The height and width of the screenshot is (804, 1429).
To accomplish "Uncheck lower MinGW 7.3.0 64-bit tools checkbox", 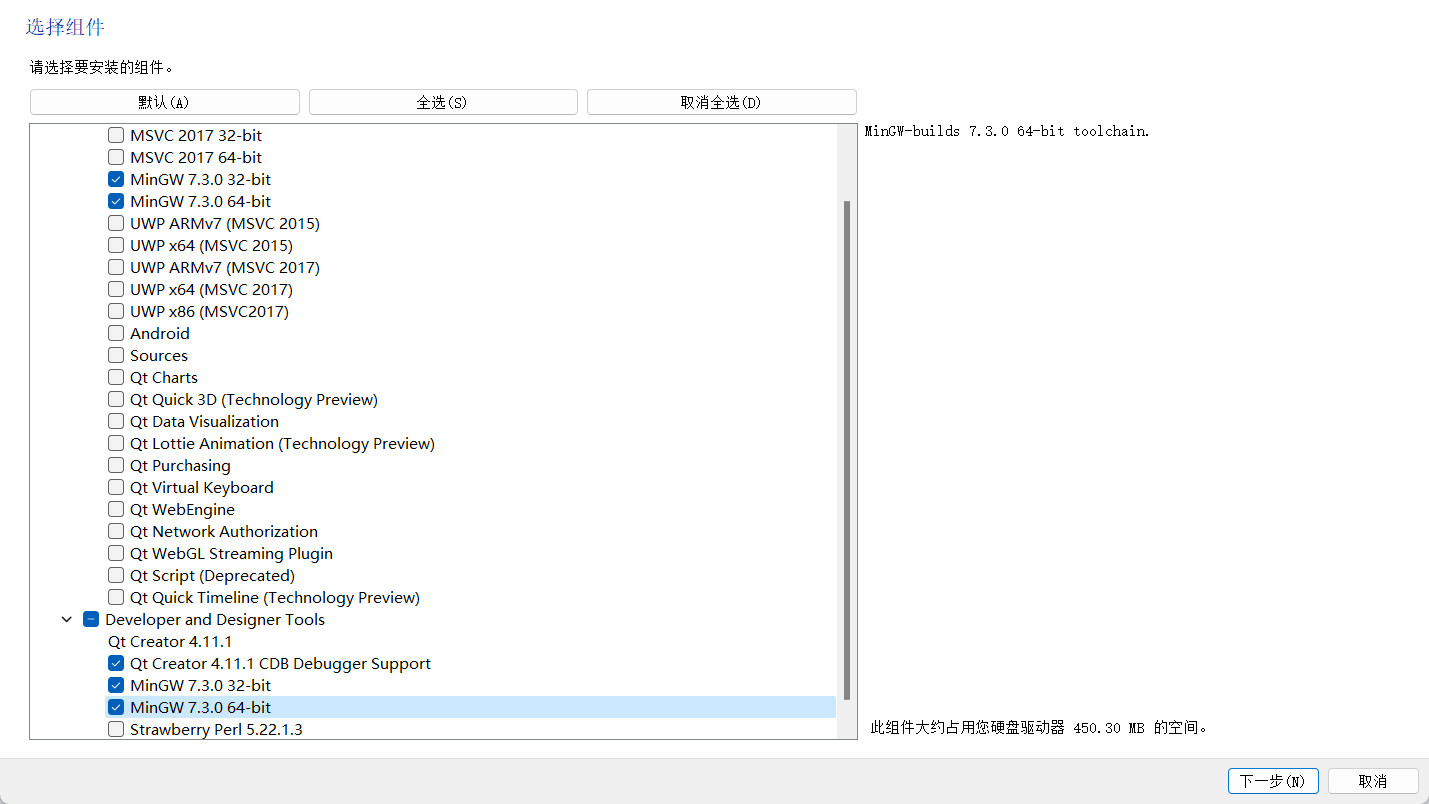I will (116, 707).
